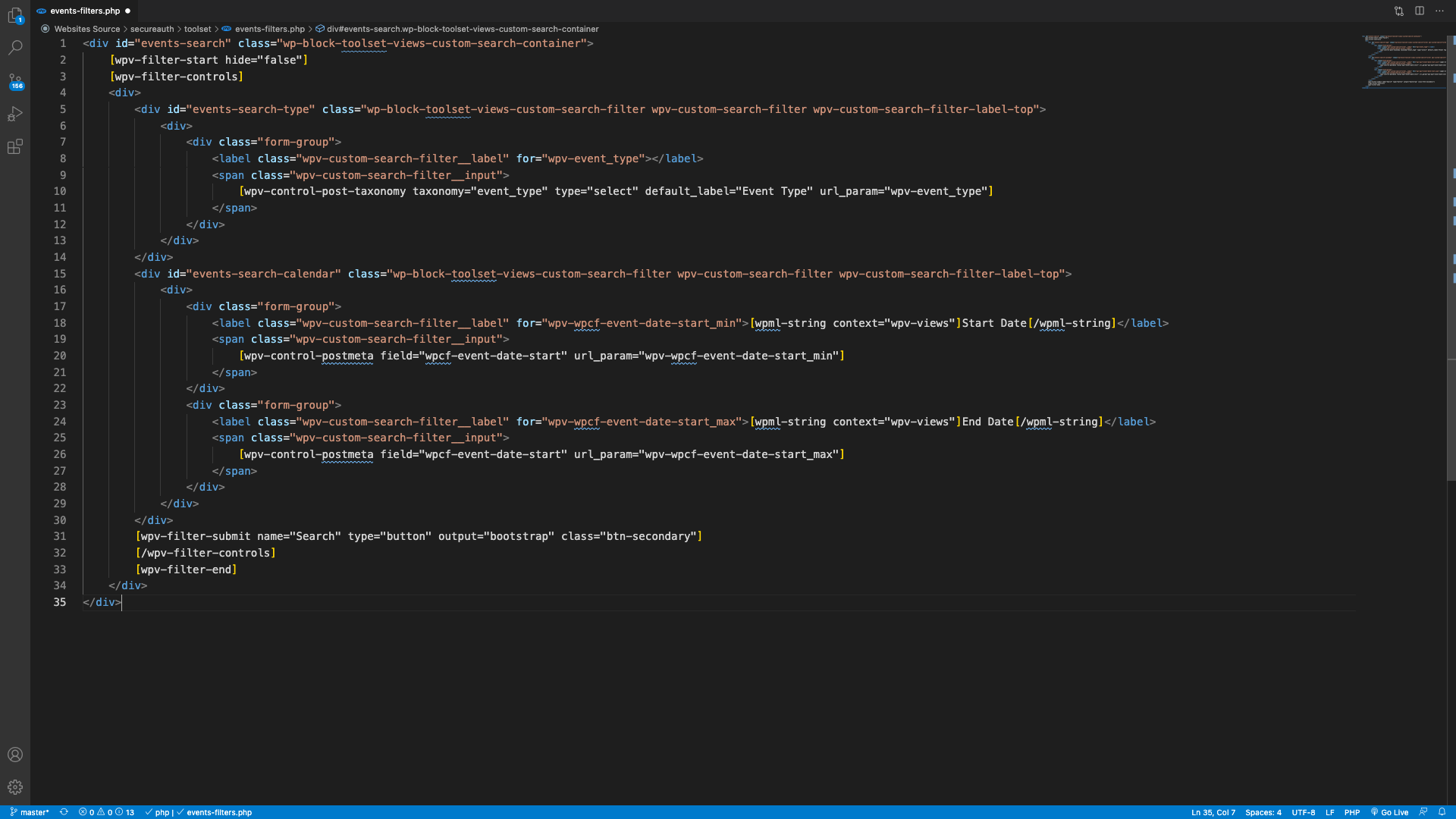Click the closing </div> on line 35

pyautogui.click(x=102, y=602)
